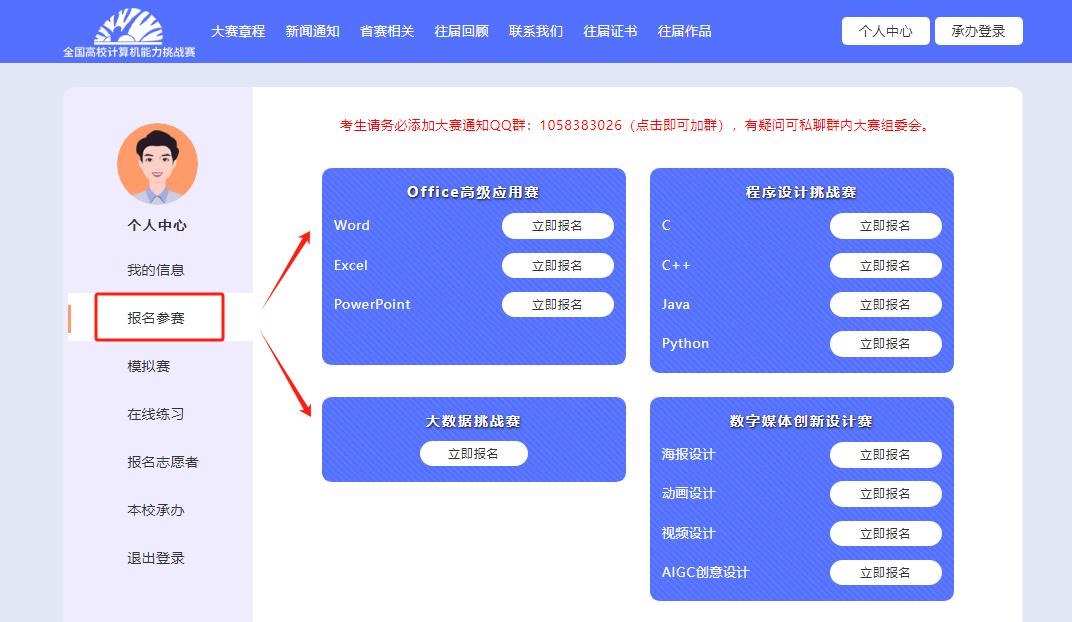1072x622 pixels.
Task: Choose 退出登录 in the sidebar
Action: (x=156, y=558)
